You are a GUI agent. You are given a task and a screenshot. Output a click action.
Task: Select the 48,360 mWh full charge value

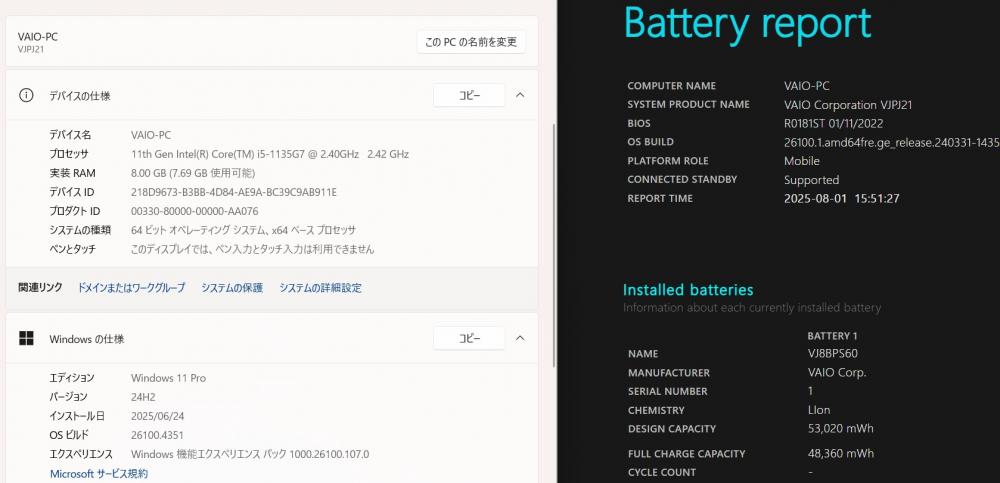tap(841, 454)
